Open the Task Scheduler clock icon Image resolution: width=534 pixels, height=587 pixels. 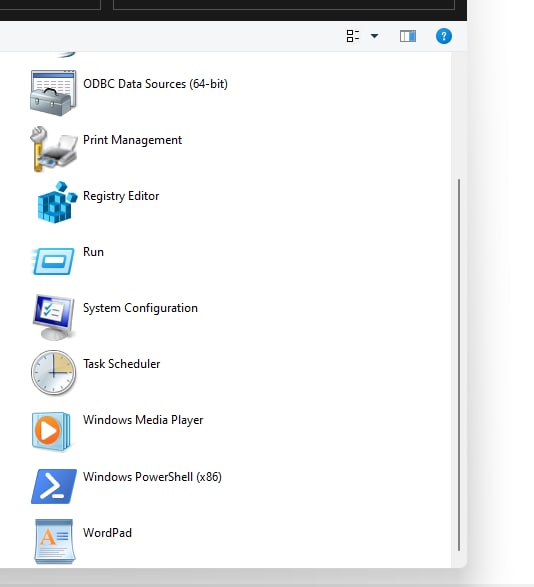point(53,373)
